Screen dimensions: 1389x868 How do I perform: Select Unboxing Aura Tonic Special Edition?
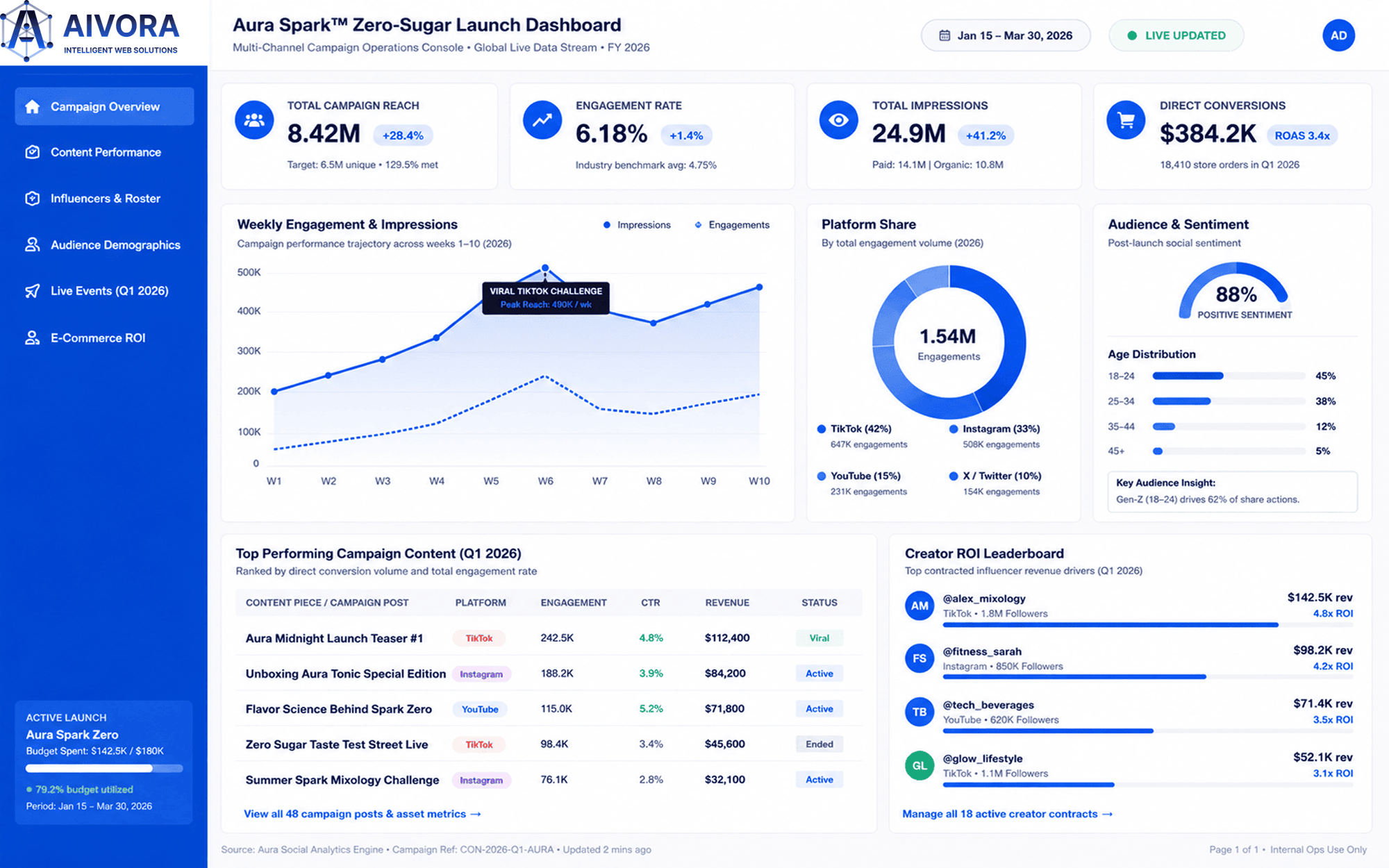click(x=549, y=674)
